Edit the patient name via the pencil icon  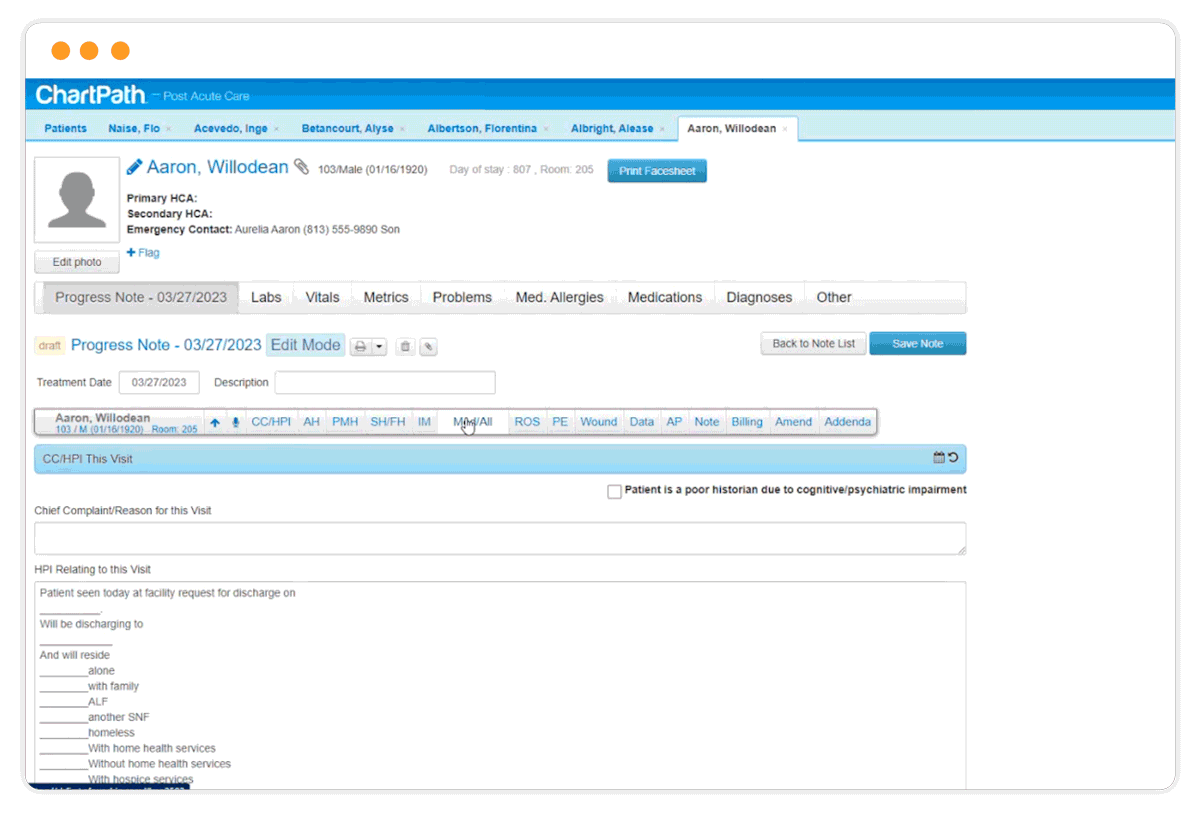pos(133,167)
